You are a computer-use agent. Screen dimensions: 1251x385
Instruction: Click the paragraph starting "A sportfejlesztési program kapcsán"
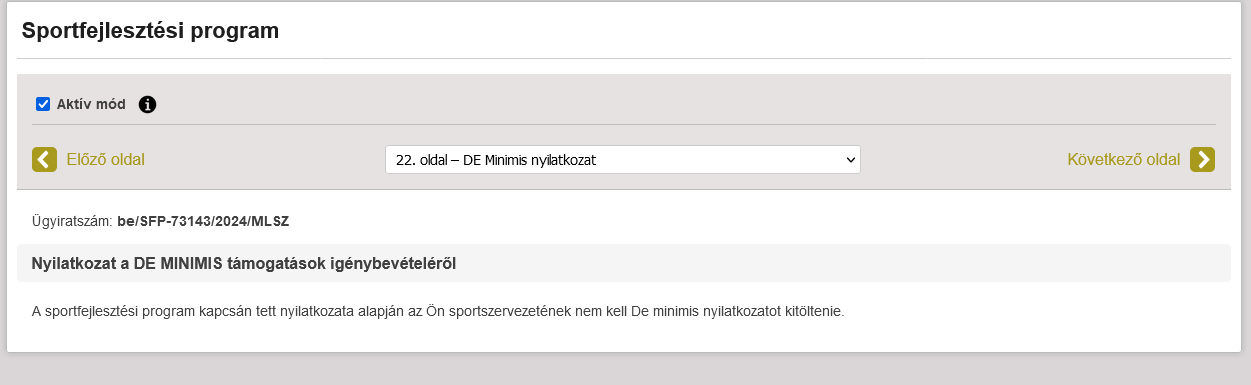(439, 311)
